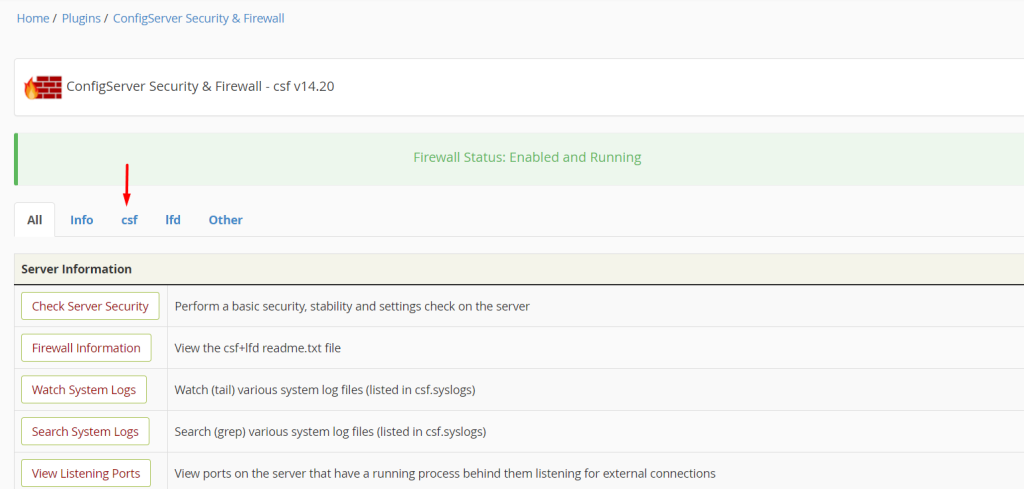Click the Watch System Logs button
This screenshot has height=489, width=1024.
click(x=84, y=390)
